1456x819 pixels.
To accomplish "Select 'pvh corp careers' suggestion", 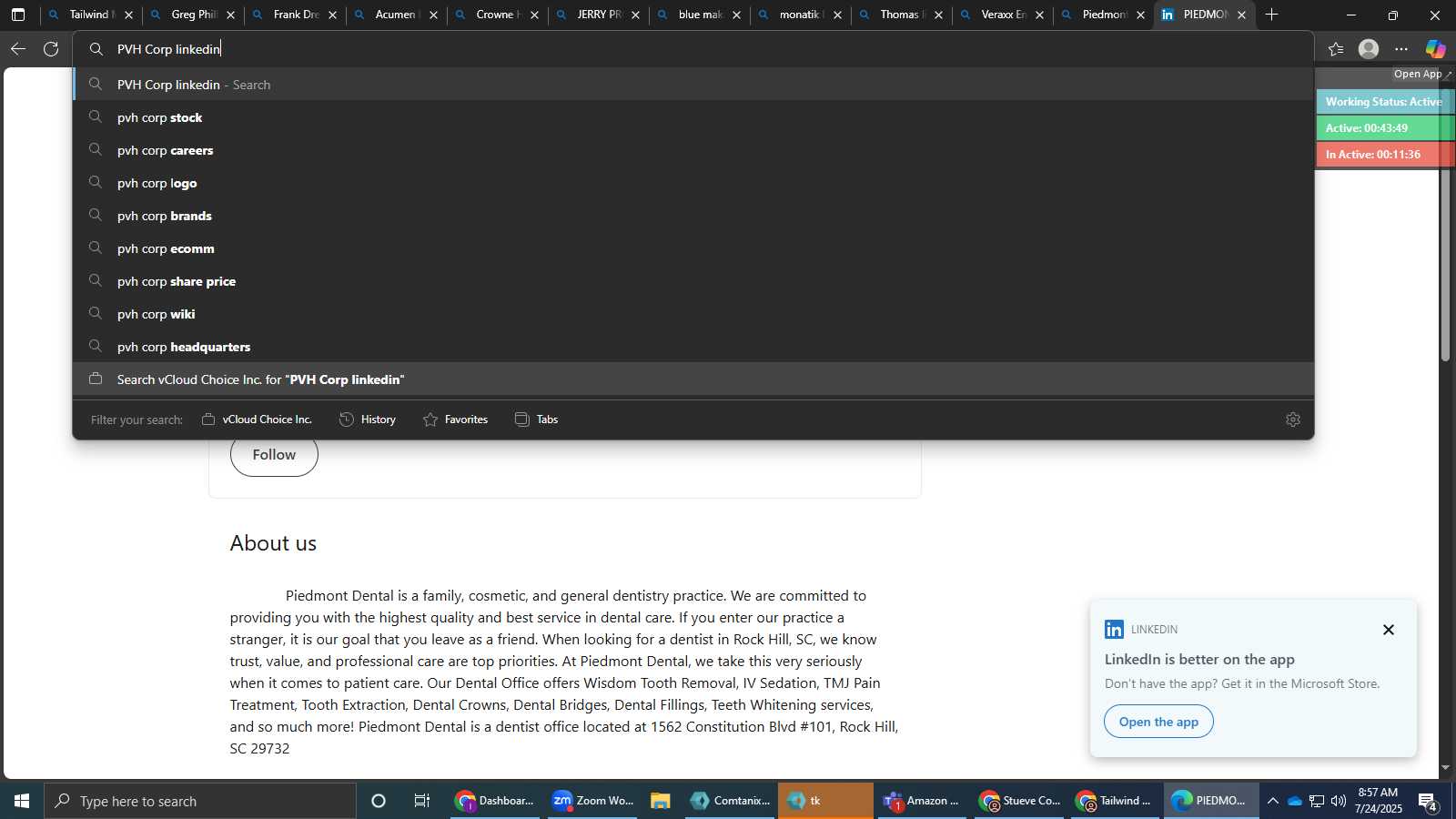I will point(693,150).
